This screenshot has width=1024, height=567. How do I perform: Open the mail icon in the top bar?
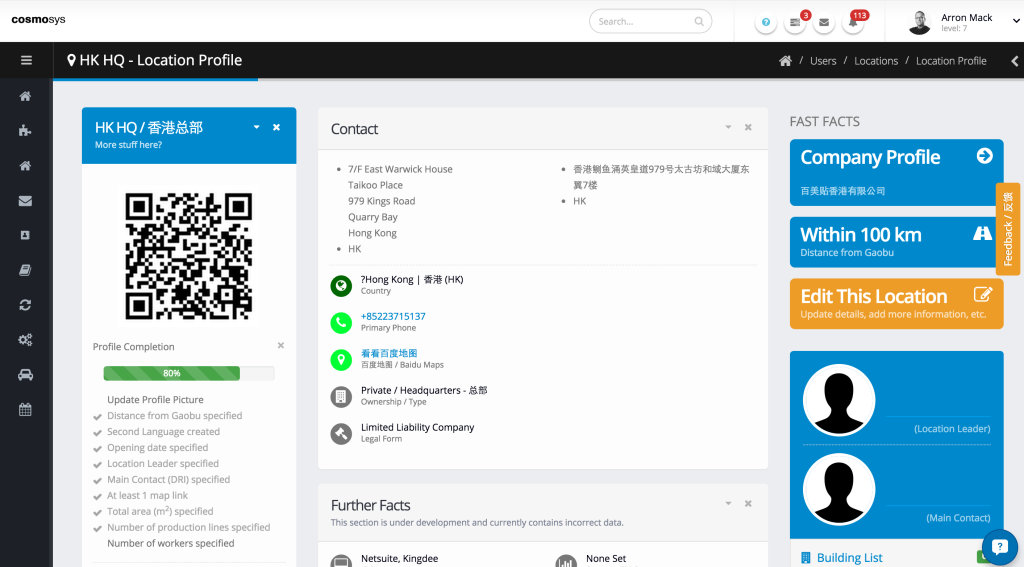coord(824,22)
